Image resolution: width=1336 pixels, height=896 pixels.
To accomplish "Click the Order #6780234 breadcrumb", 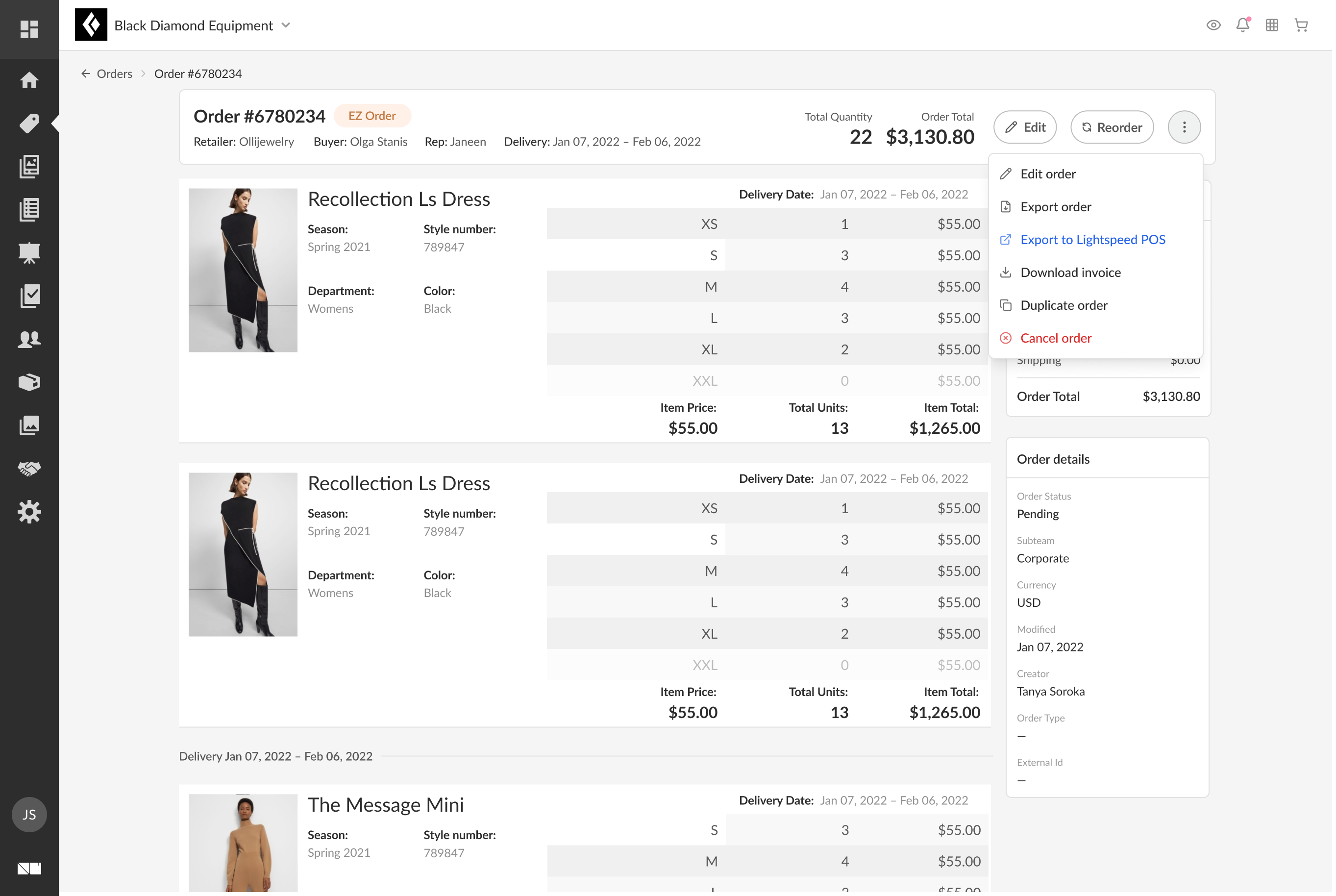I will click(x=198, y=74).
